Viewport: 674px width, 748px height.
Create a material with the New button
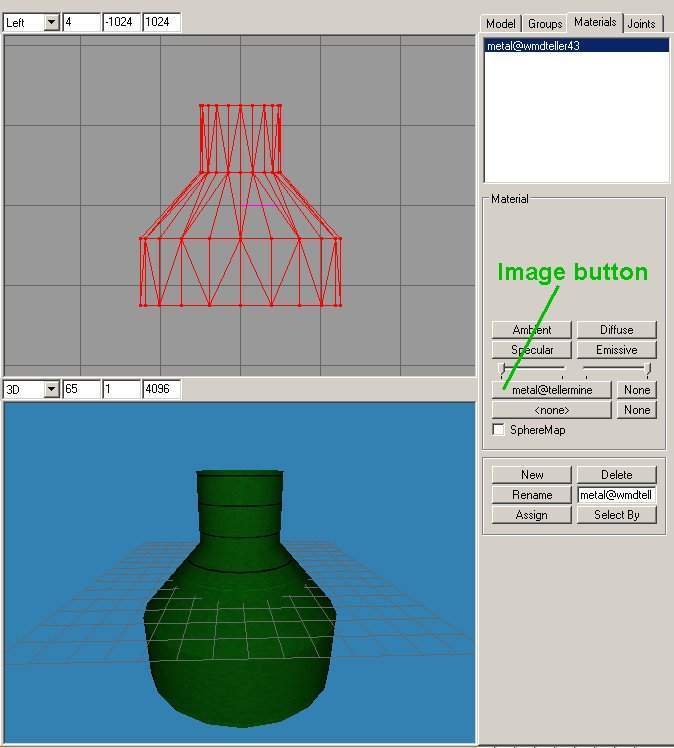point(531,475)
